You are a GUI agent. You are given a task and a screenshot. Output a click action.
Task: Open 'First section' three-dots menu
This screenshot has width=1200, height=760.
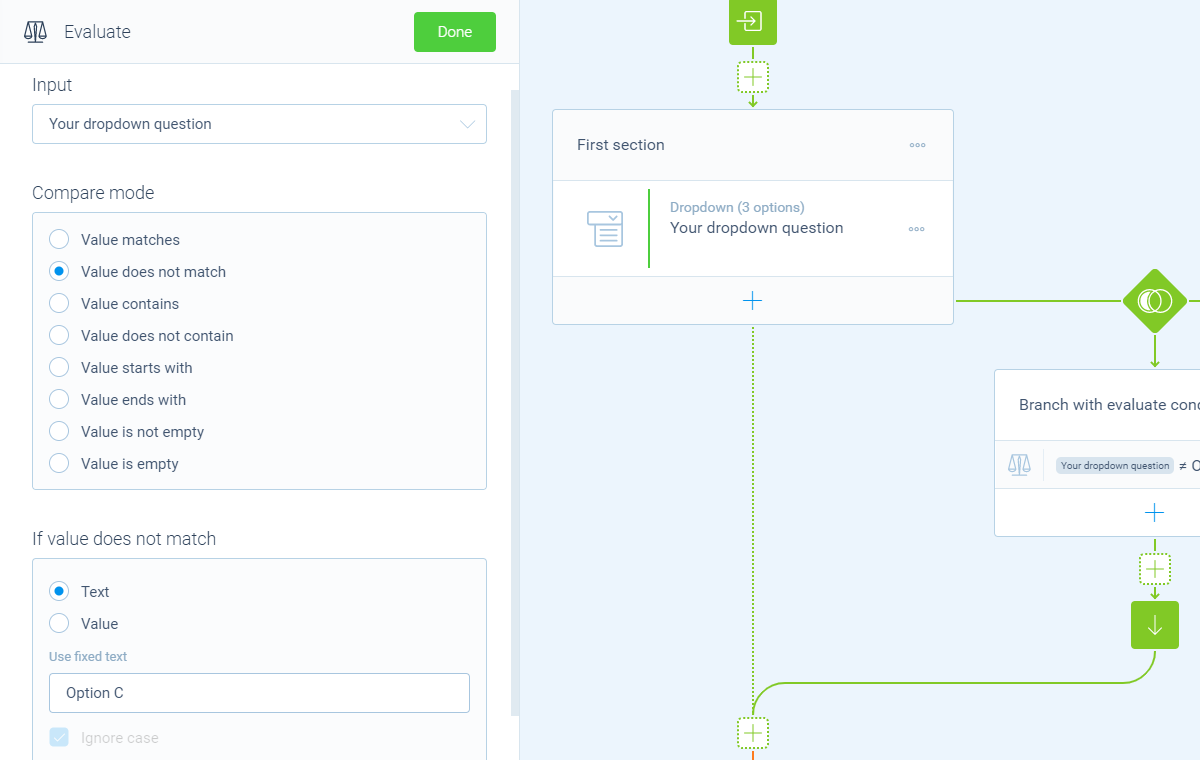[x=917, y=145]
